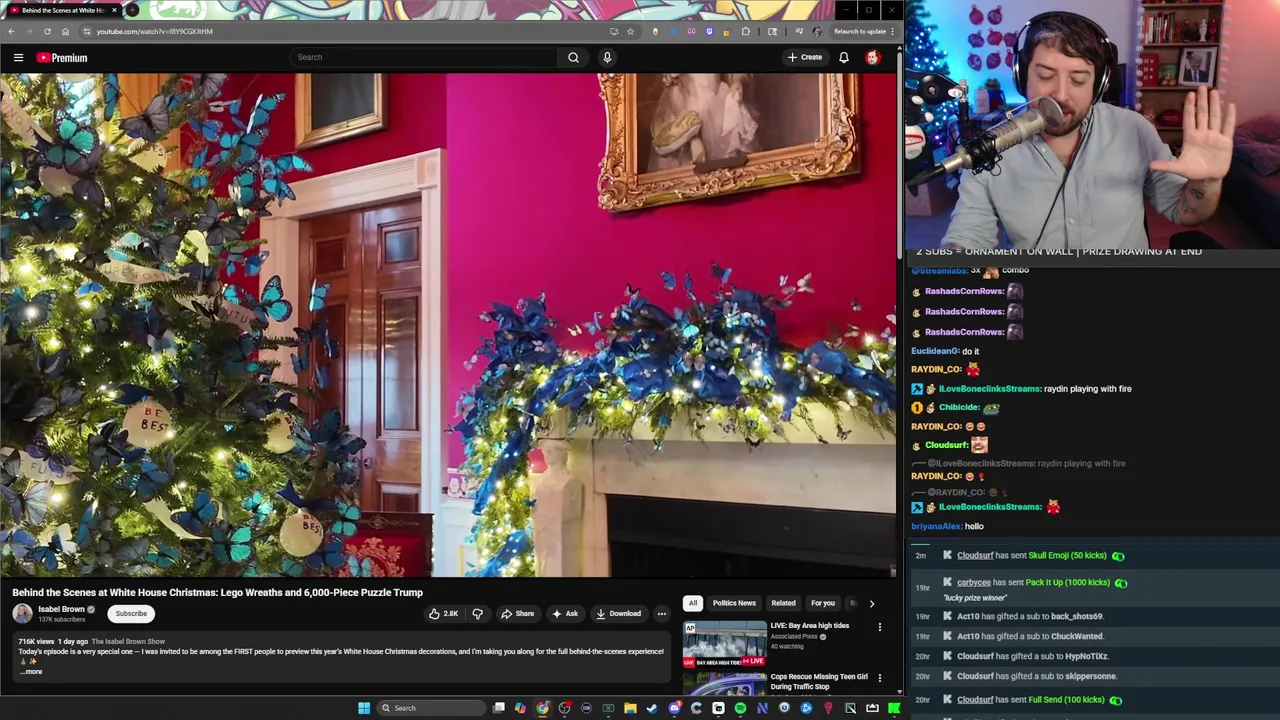Open options for Cops Rescue Missing Teen video
This screenshot has width=1280, height=720.
coord(880,677)
